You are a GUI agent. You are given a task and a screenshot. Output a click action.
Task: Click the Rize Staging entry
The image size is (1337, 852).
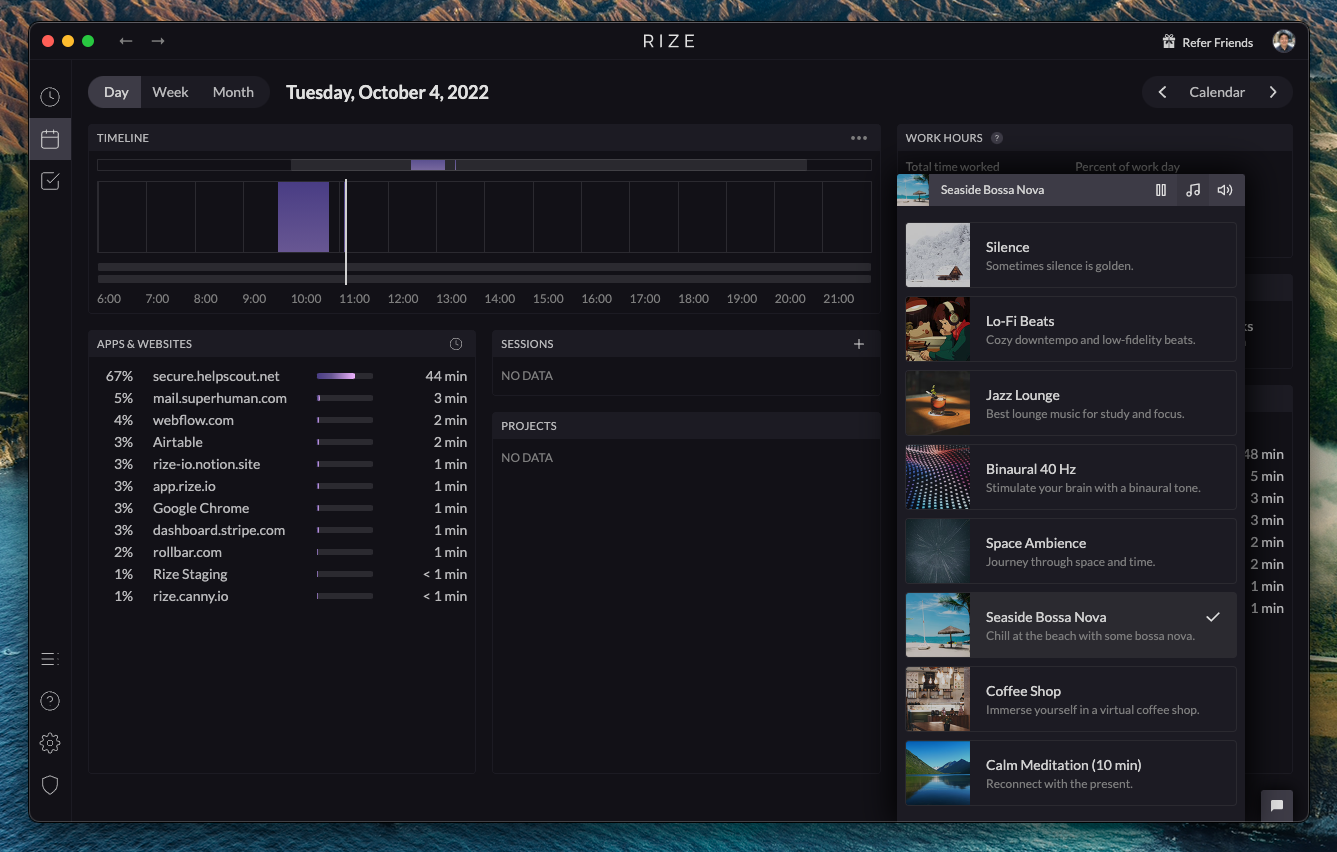click(x=190, y=574)
